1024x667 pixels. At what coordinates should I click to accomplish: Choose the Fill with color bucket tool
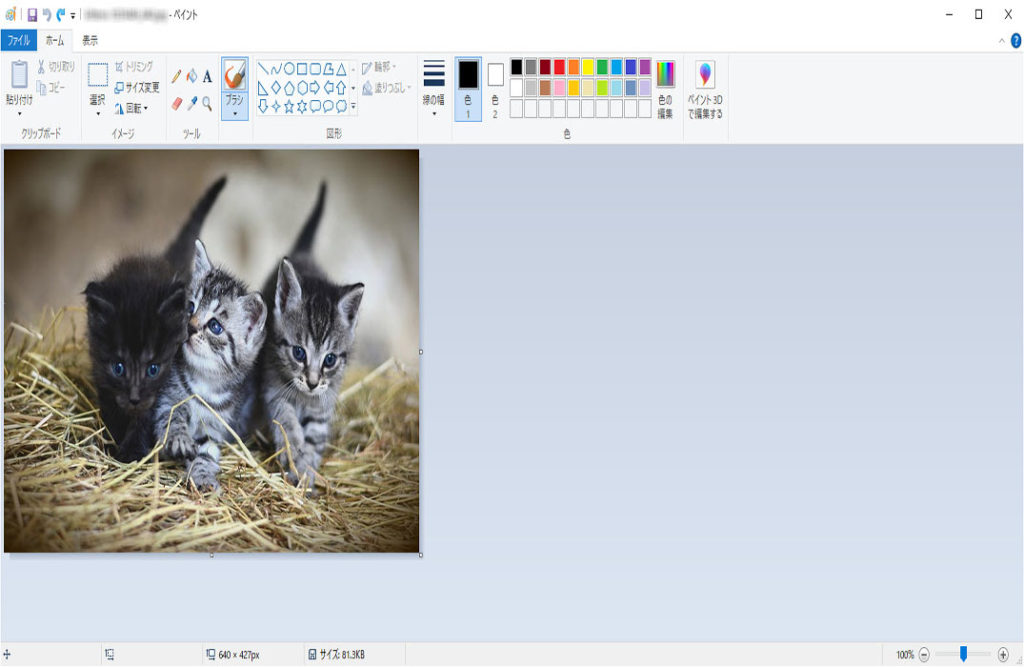pos(192,76)
